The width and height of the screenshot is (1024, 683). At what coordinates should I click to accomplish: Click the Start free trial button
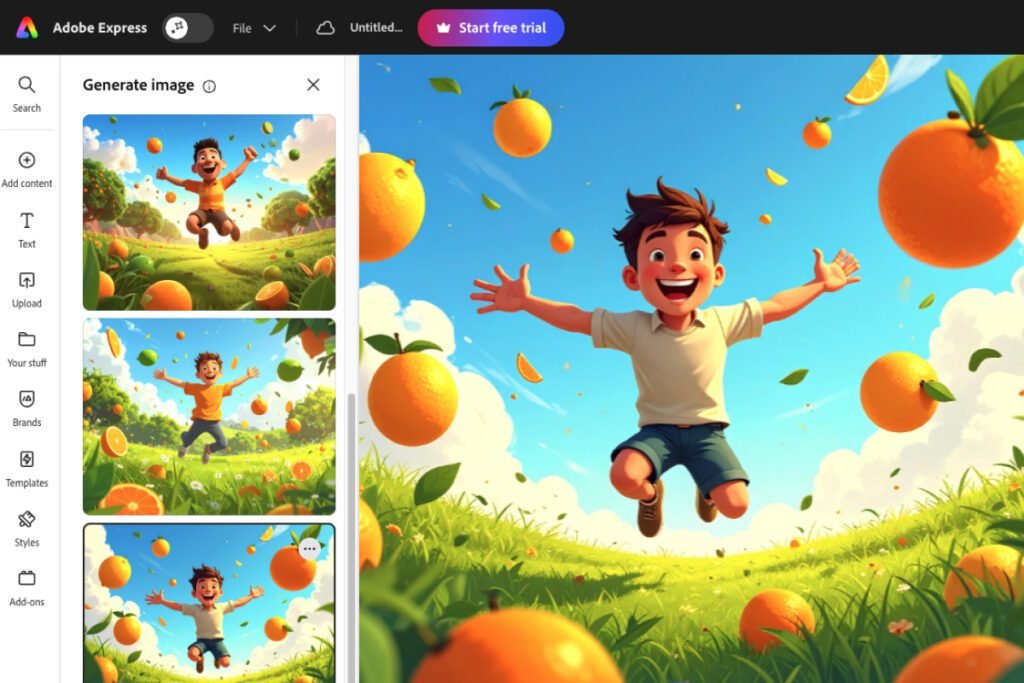point(490,27)
